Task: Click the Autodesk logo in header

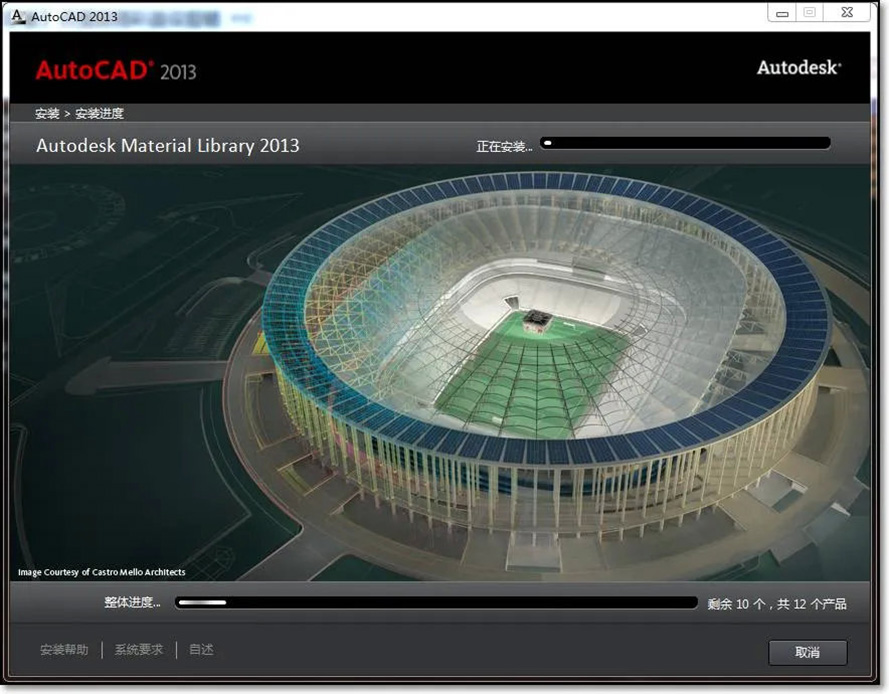Action: coord(799,67)
